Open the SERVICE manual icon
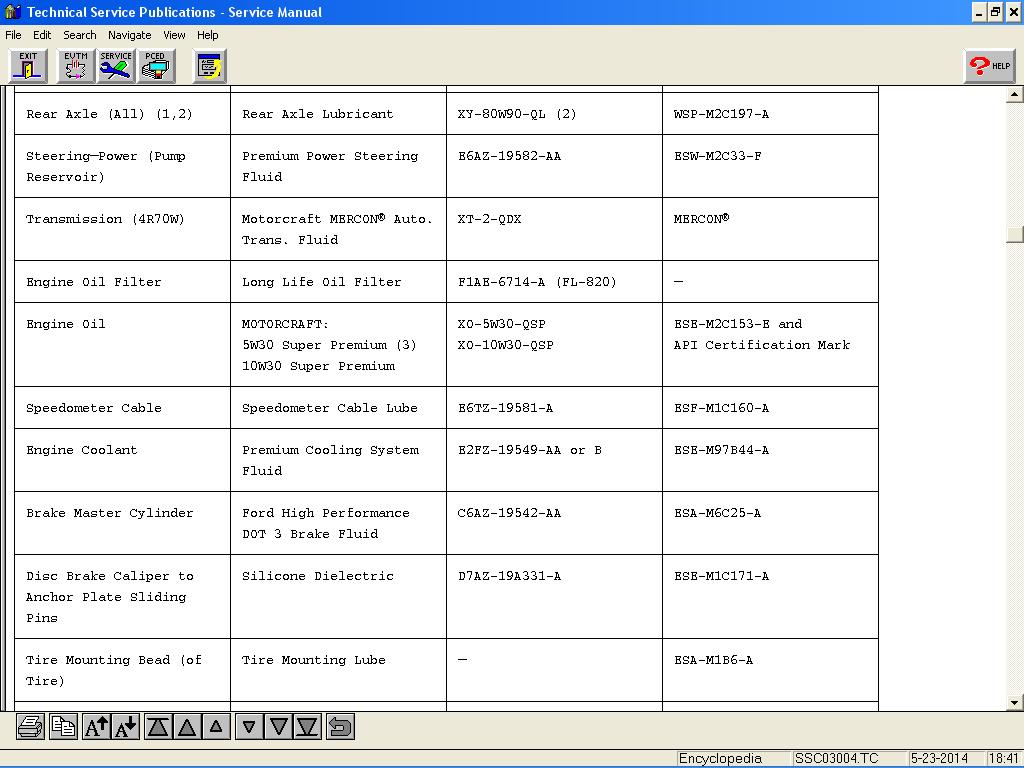The image size is (1024, 768). pyautogui.click(x=116, y=66)
